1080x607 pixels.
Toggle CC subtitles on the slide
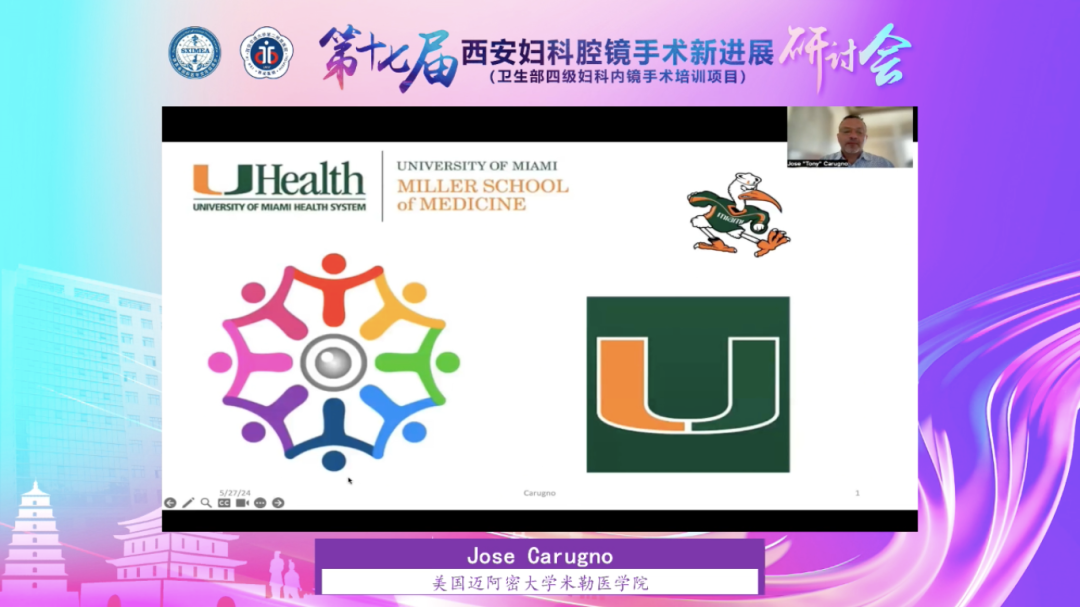click(x=224, y=502)
